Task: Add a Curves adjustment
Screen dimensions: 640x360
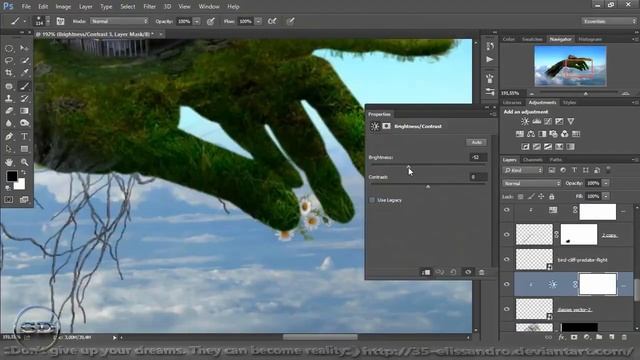Action: click(548, 121)
